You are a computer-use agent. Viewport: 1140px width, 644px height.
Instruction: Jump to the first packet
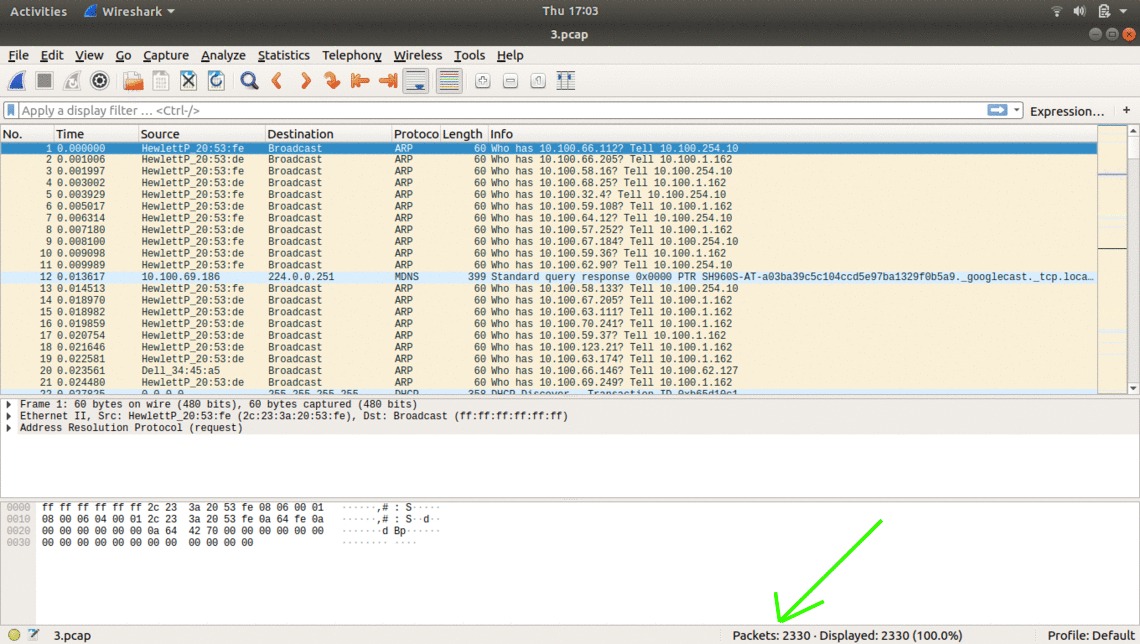pos(360,81)
